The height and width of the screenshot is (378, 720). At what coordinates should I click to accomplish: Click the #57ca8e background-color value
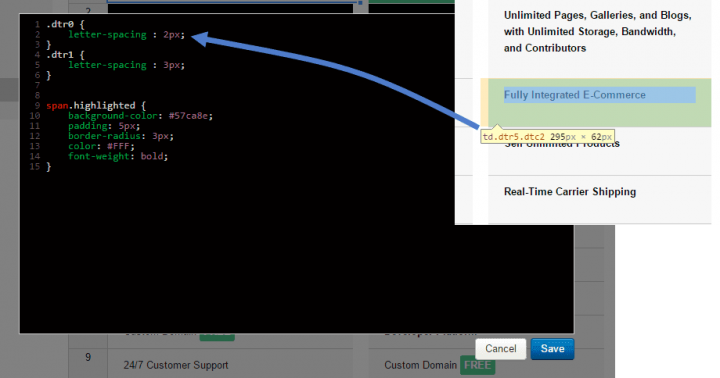coord(189,116)
